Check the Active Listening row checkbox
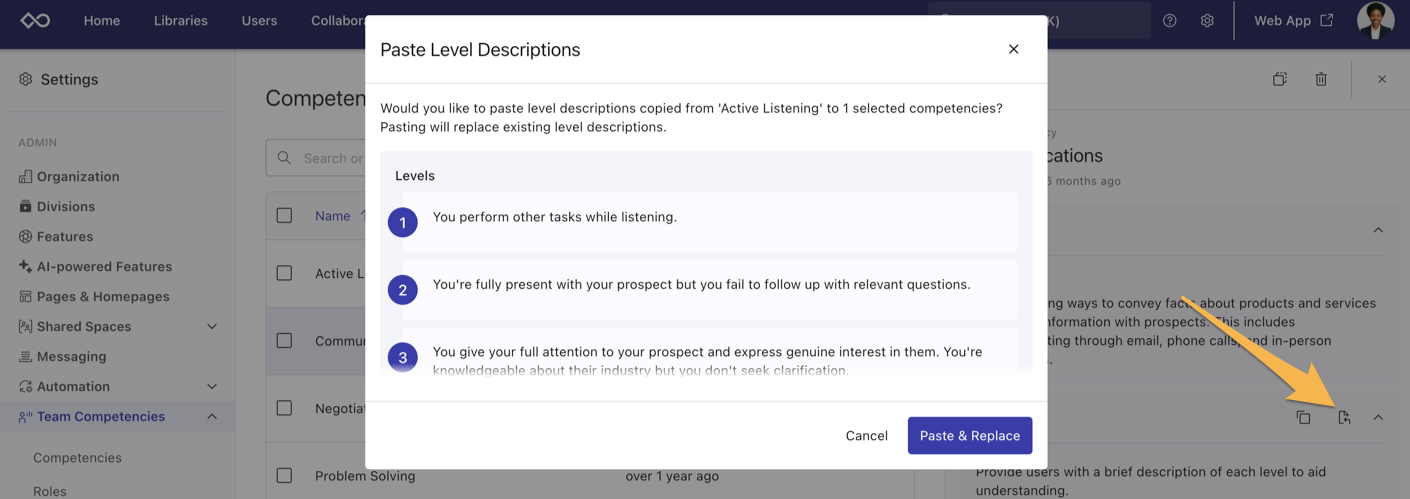This screenshot has width=1410, height=499. (284, 273)
